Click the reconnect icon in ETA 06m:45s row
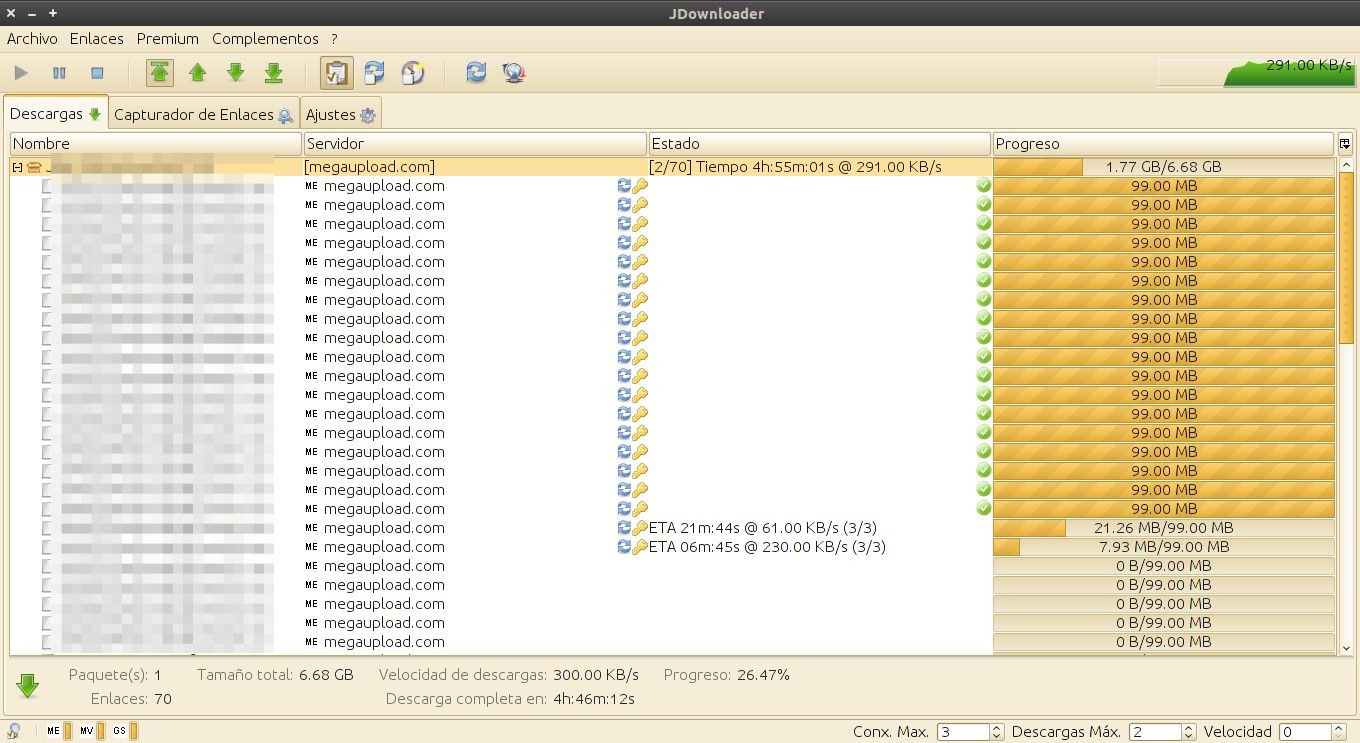The height and width of the screenshot is (743, 1360). click(624, 547)
